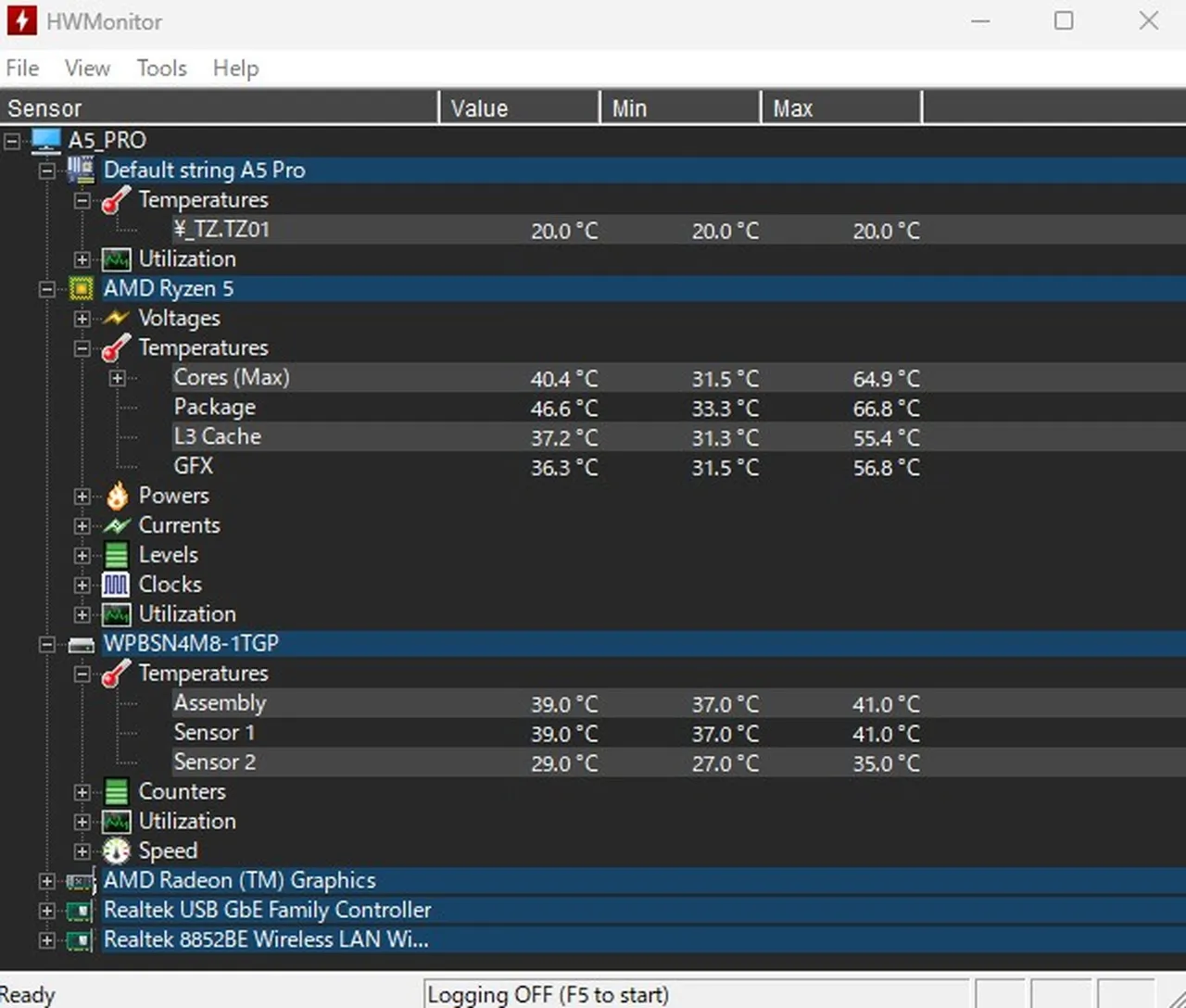Viewport: 1186px width, 1008px height.
Task: Collapse the AMD Ryzen 5 tree node
Action: [46, 289]
